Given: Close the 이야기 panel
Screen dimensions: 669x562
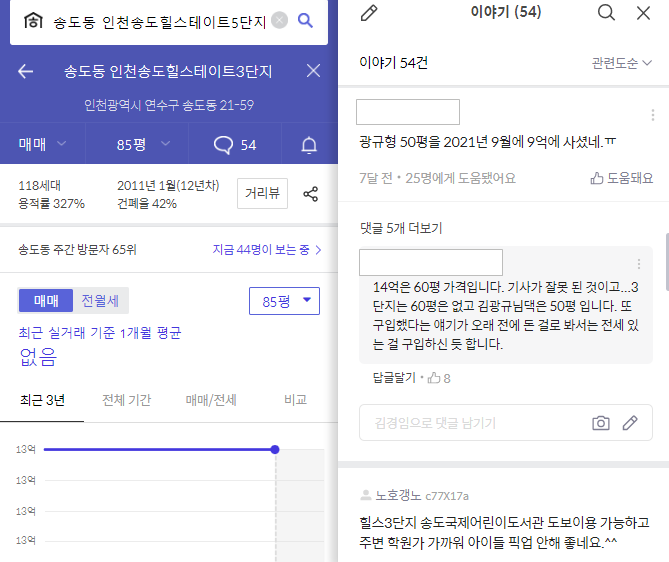Looking at the screenshot, I should pyautogui.click(x=643, y=13).
